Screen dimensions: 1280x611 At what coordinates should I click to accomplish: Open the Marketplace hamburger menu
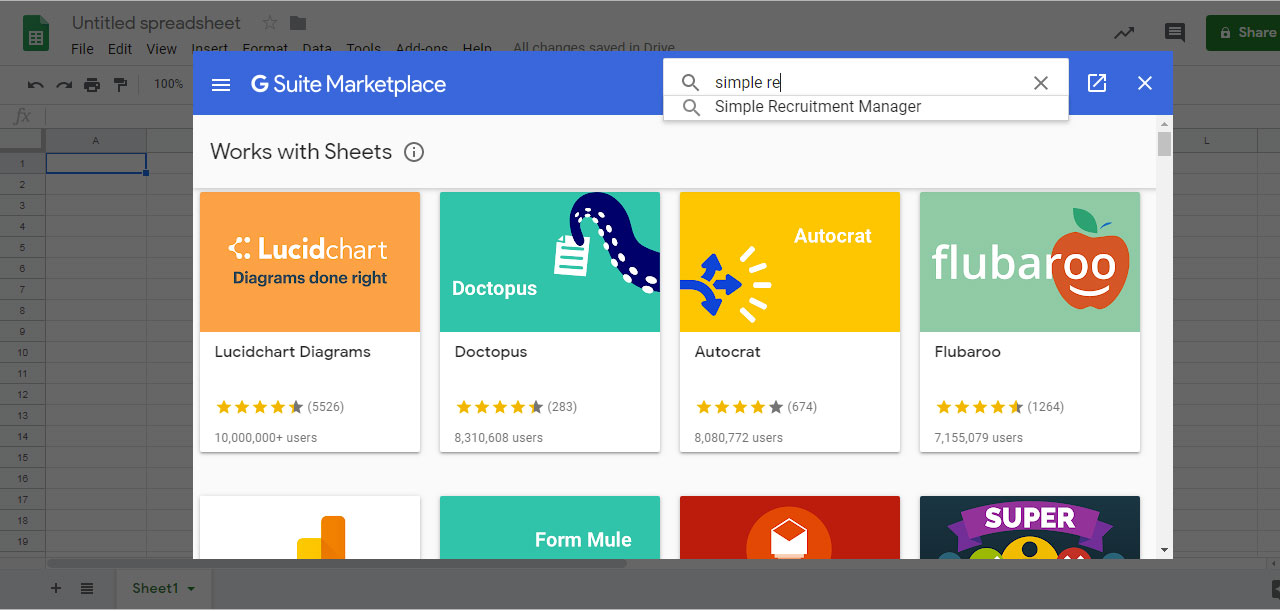[x=221, y=84]
